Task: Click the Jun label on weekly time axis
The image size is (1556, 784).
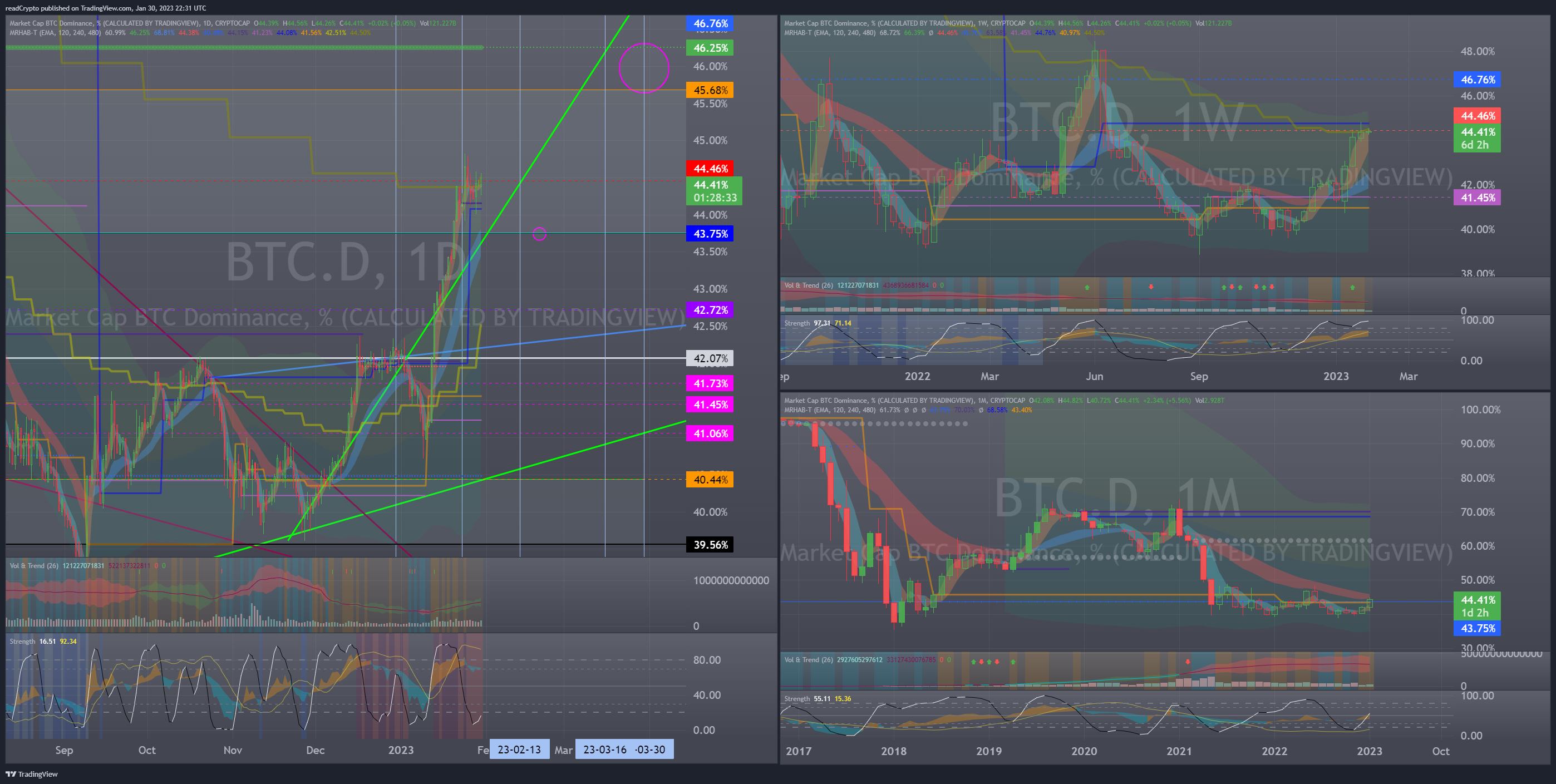Action: tap(1095, 376)
